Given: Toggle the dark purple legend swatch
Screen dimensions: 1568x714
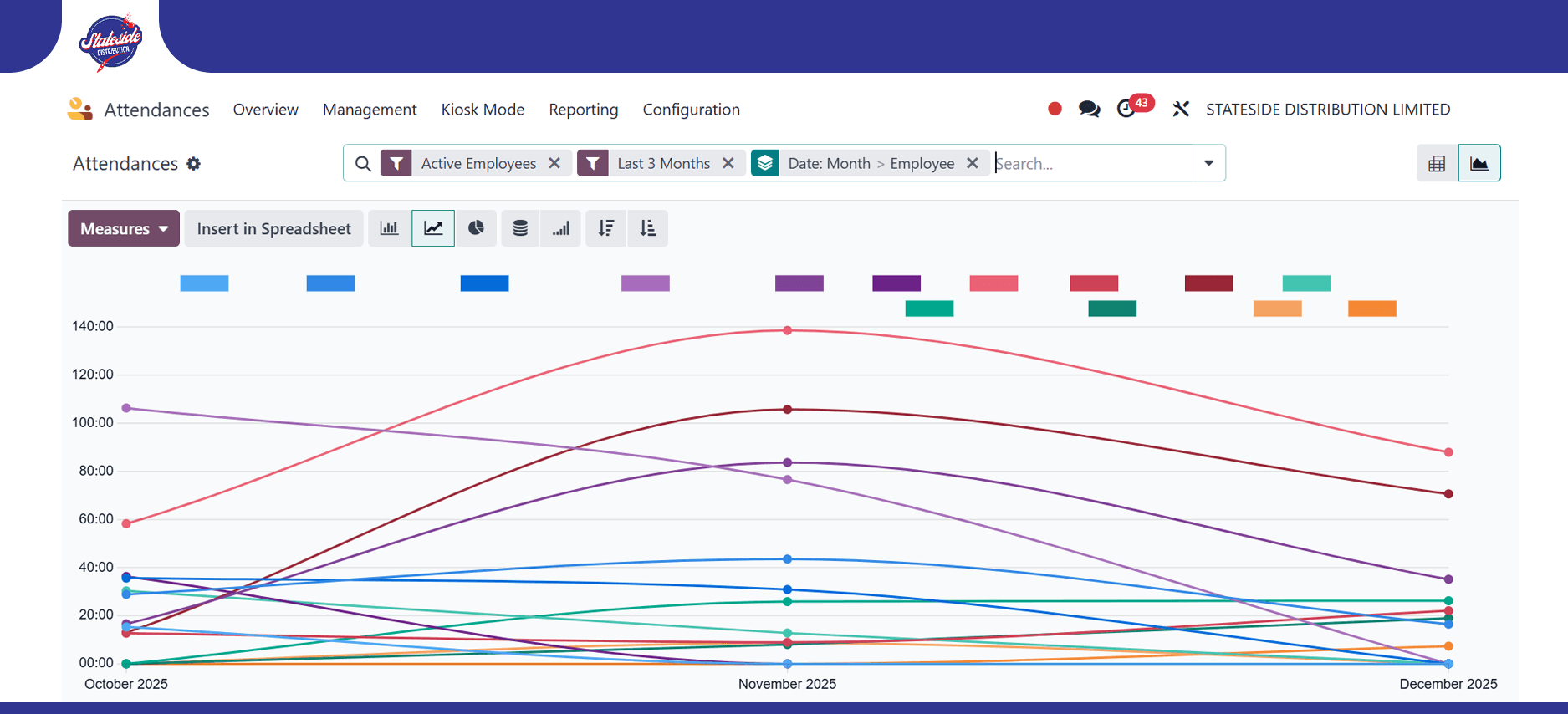Looking at the screenshot, I should [x=896, y=283].
